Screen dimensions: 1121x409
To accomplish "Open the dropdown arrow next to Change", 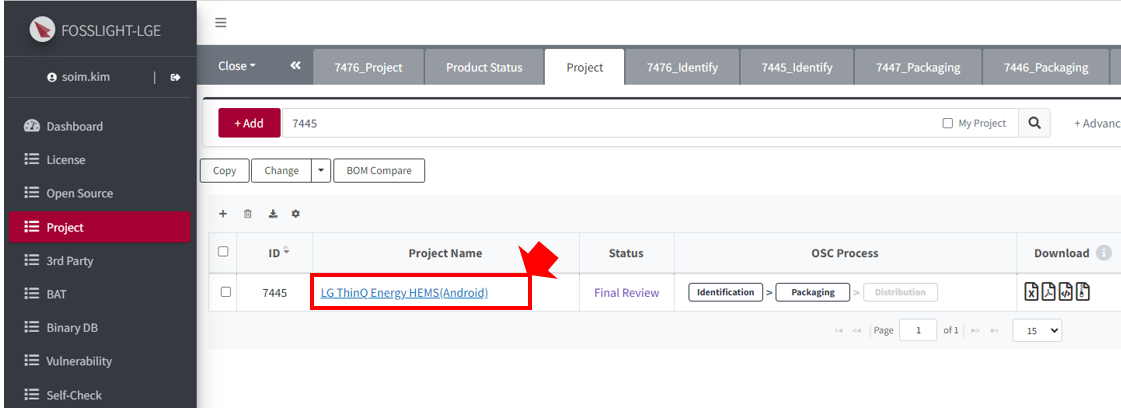I will pyautogui.click(x=321, y=171).
